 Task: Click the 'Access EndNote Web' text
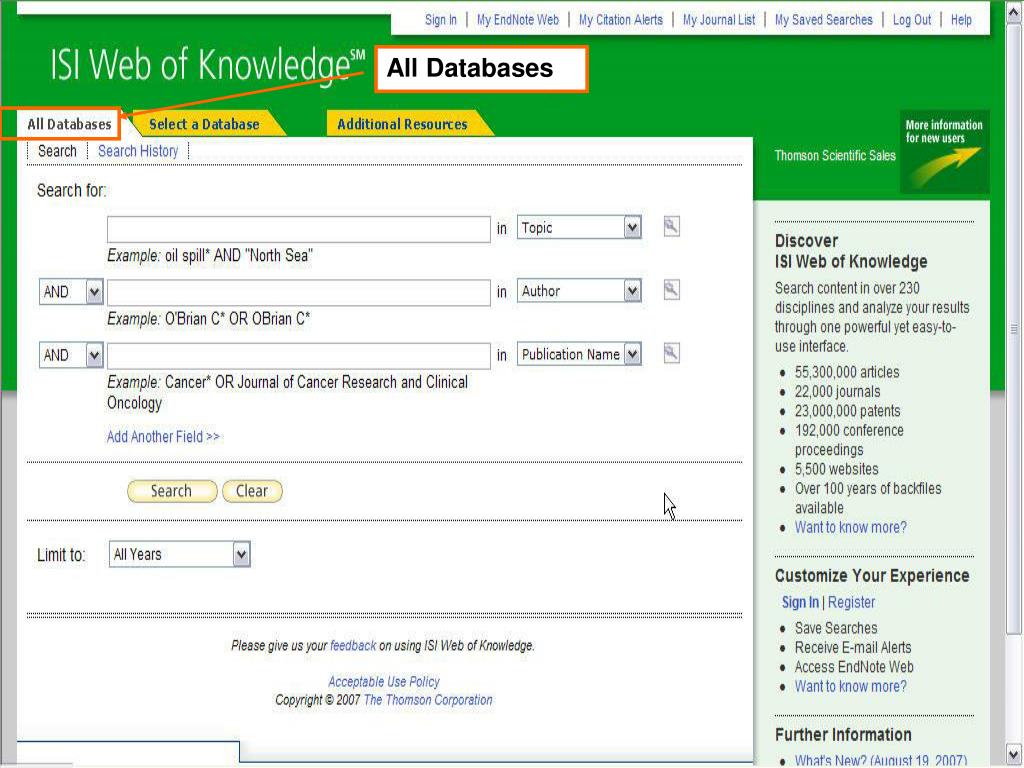coord(854,667)
